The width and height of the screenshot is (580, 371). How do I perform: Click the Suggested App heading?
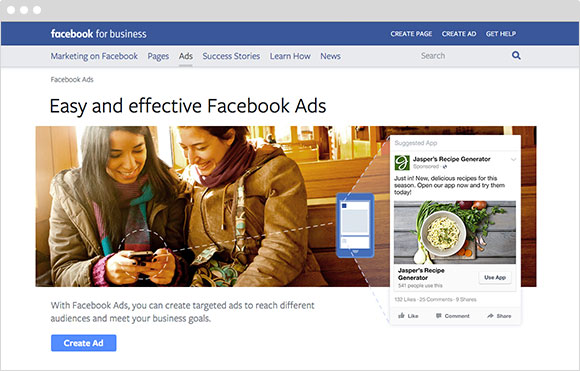416,143
